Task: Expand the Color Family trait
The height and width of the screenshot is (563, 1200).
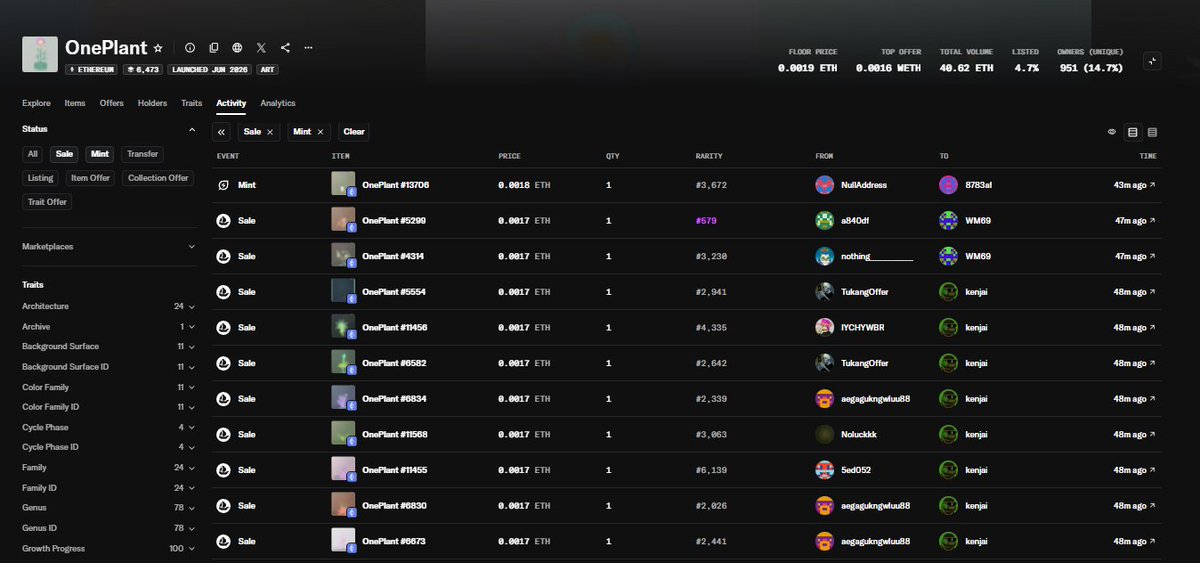Action: (x=108, y=387)
